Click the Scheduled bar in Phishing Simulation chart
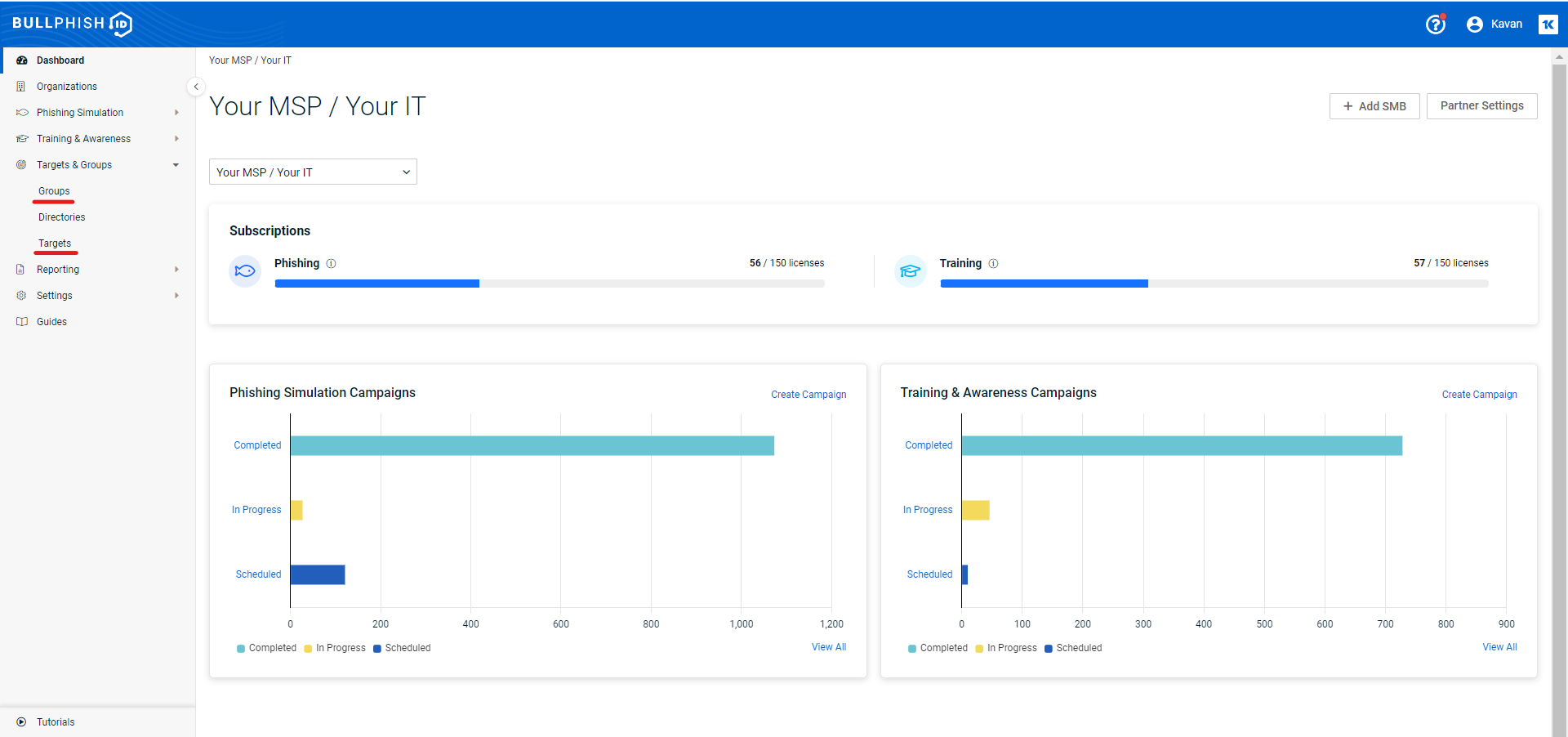 point(318,574)
